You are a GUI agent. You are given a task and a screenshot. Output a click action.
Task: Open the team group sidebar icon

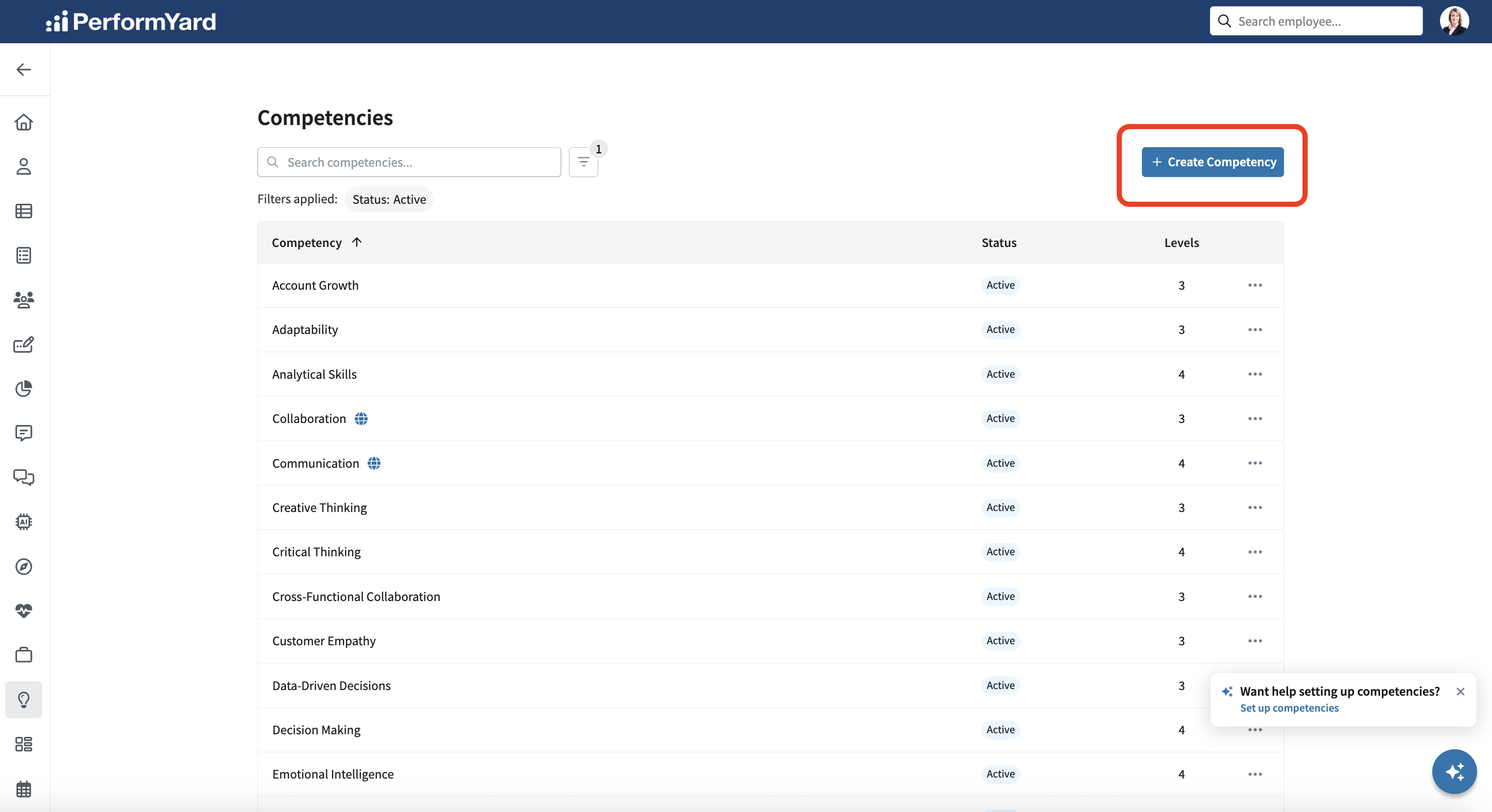(24, 300)
